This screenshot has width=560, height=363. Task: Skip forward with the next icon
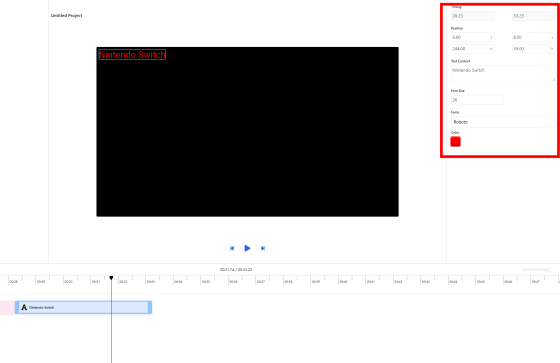[x=263, y=248]
